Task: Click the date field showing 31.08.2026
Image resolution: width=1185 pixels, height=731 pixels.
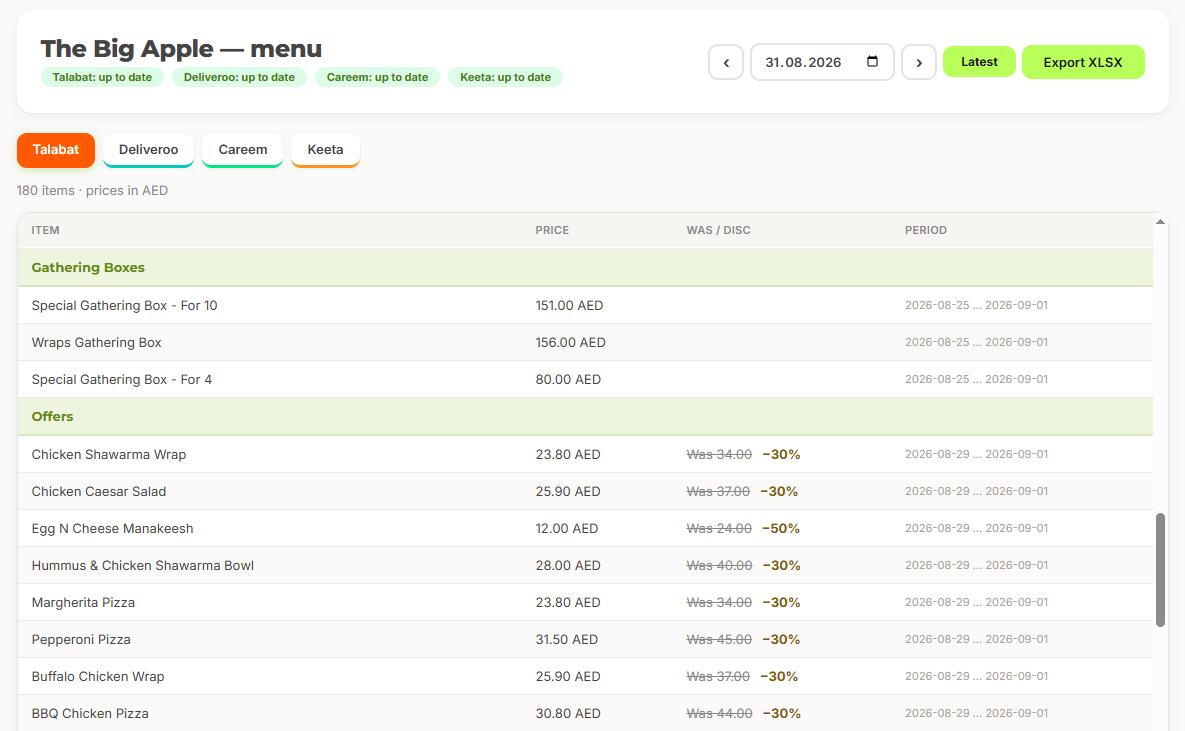Action: [821, 62]
